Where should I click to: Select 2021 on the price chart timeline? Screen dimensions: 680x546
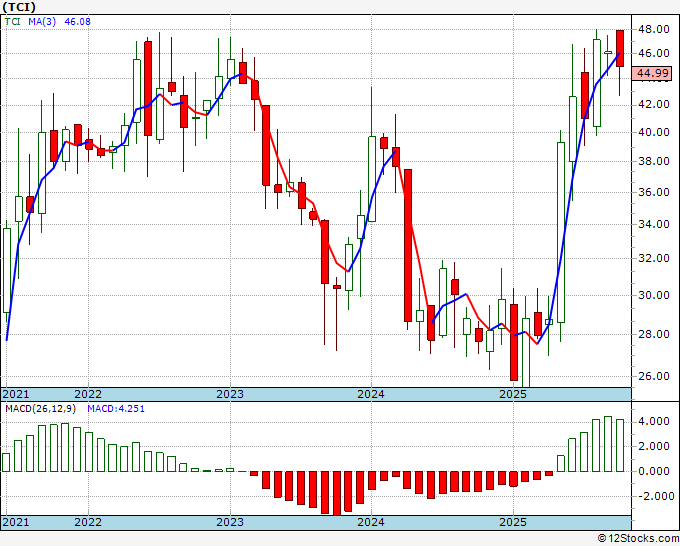(16, 394)
